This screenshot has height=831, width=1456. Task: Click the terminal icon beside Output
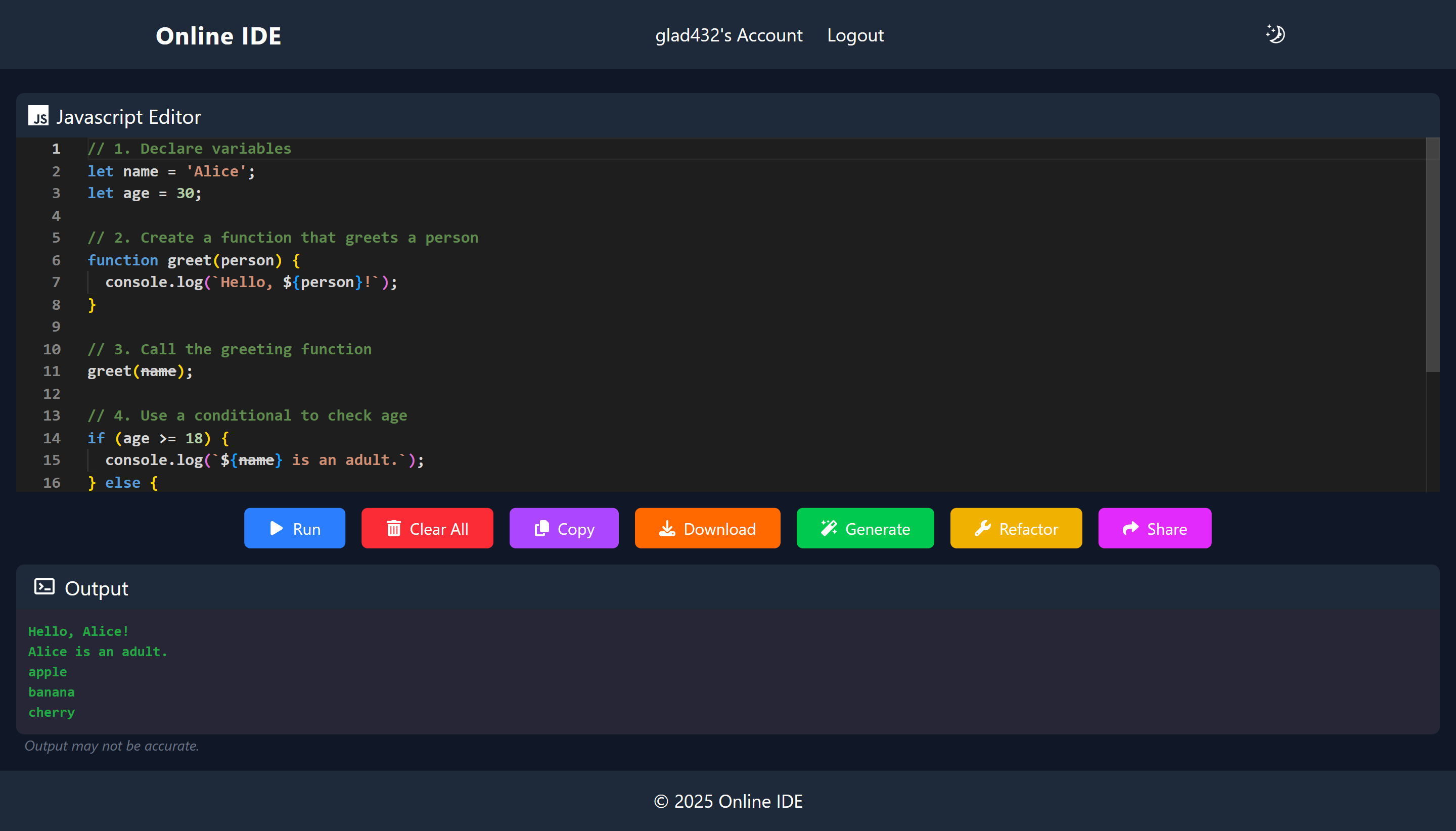(x=44, y=587)
